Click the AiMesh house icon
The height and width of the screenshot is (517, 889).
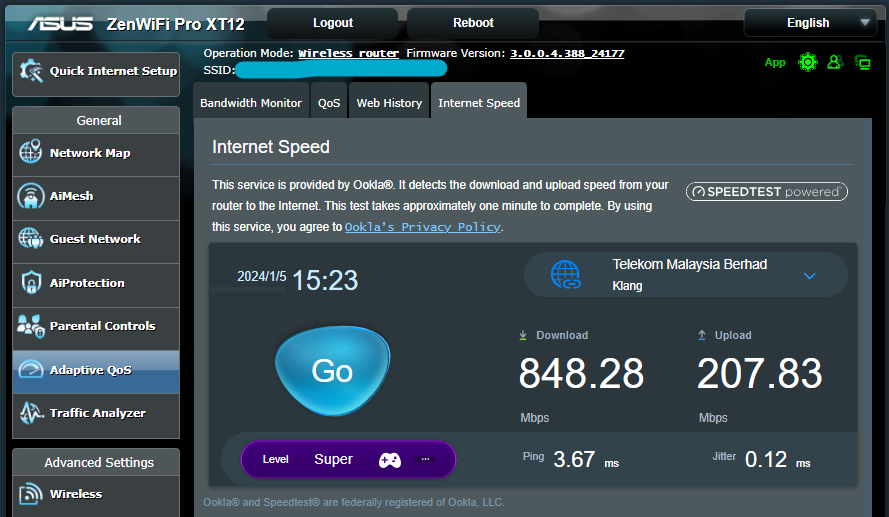(31, 196)
